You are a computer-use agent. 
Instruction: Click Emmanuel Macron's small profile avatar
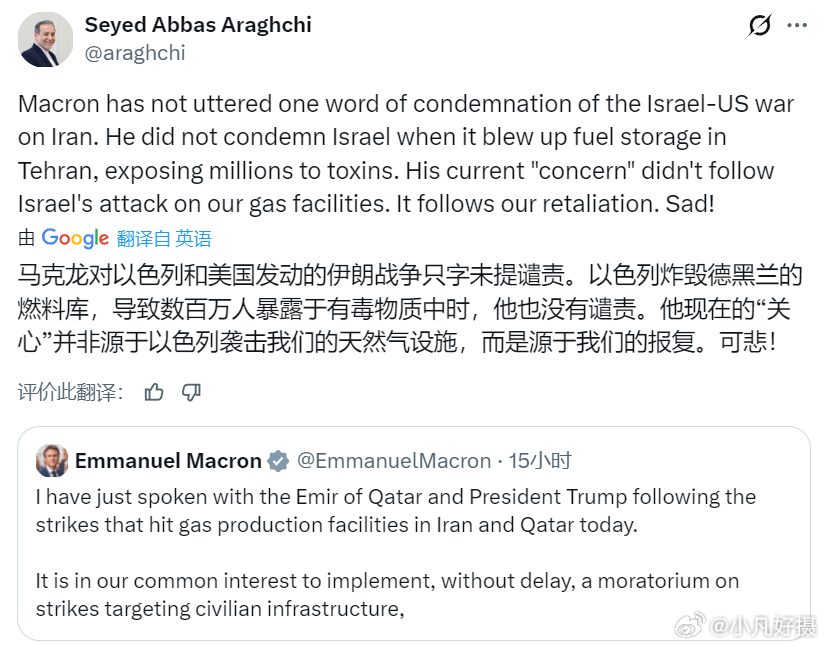pyautogui.click(x=52, y=461)
